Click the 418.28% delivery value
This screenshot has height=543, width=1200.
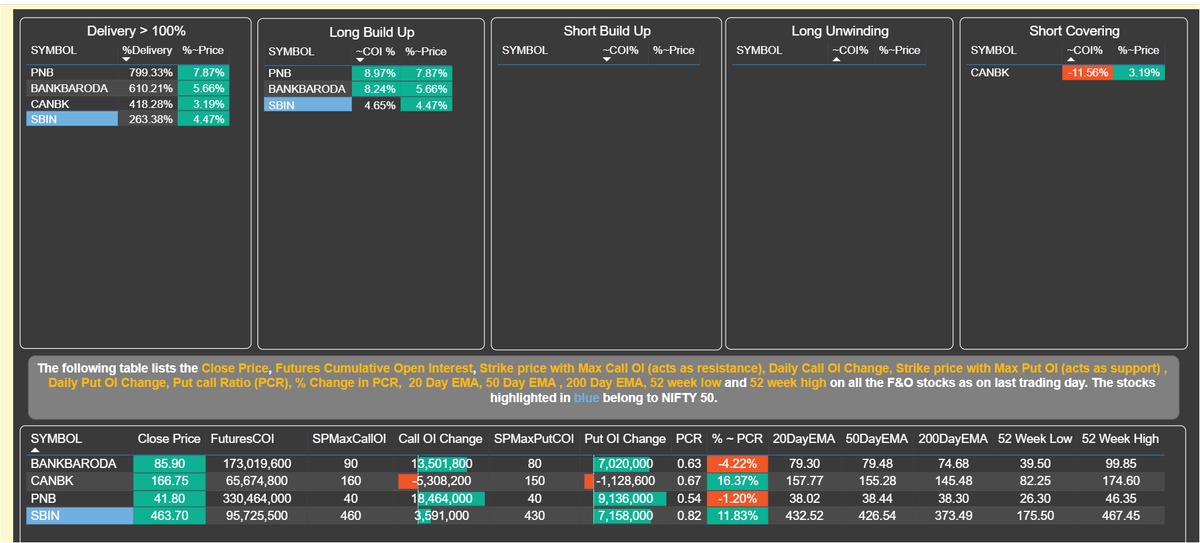(151, 104)
